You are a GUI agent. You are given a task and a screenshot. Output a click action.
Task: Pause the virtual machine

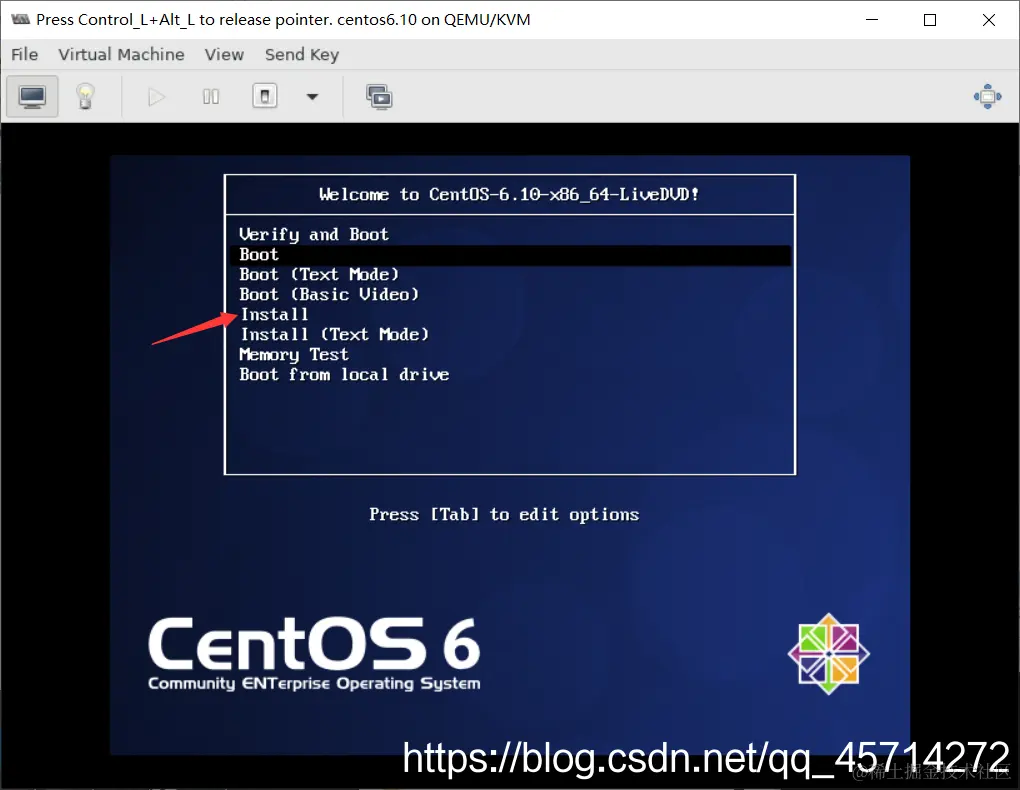coord(211,97)
